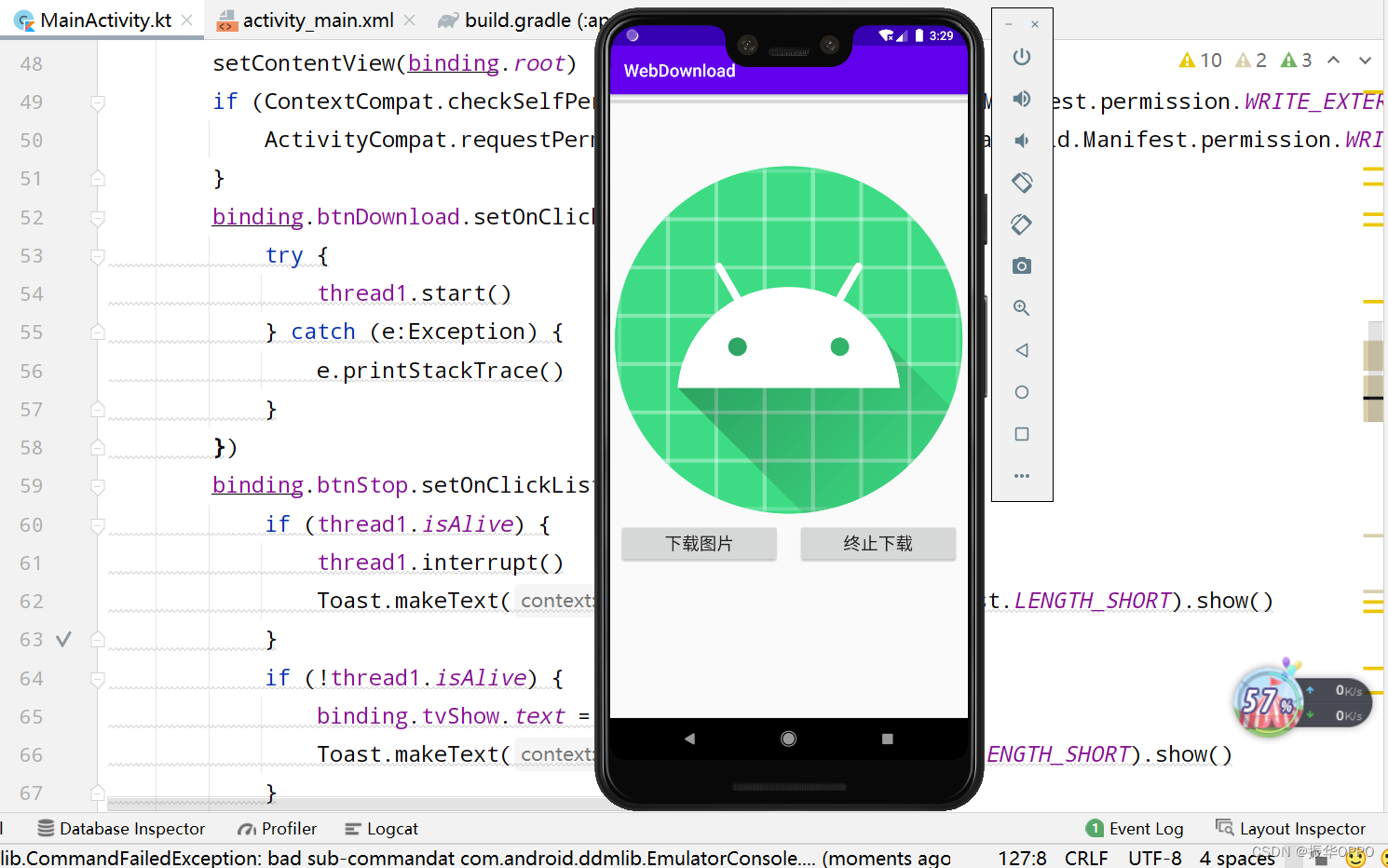1388x868 pixels.
Task: Click the phone status bar clock 3:29
Action: tap(942, 35)
